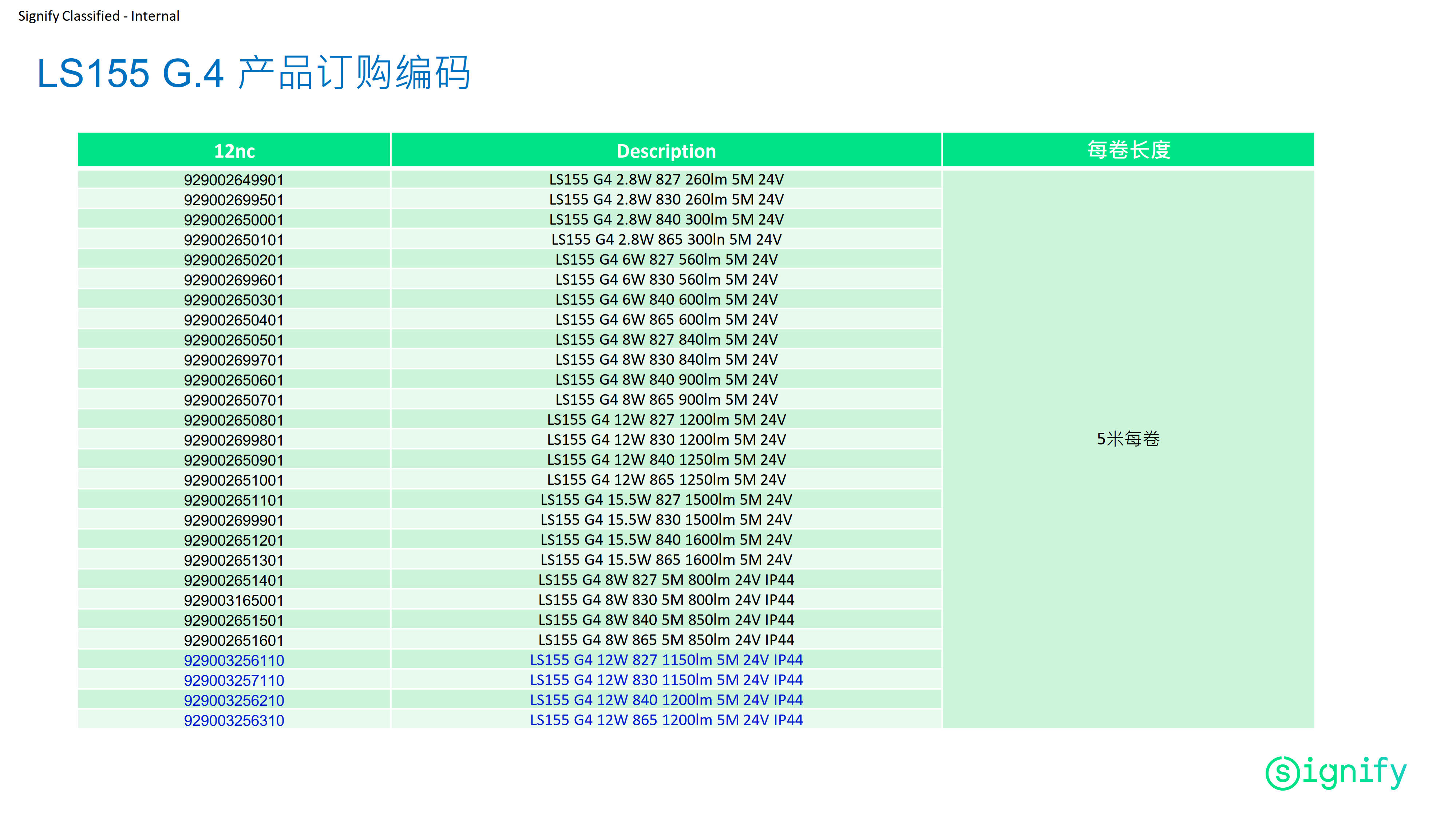Select 'LS155 G4 15.5W 827 1500lm 5M 24V'

[x=666, y=500]
